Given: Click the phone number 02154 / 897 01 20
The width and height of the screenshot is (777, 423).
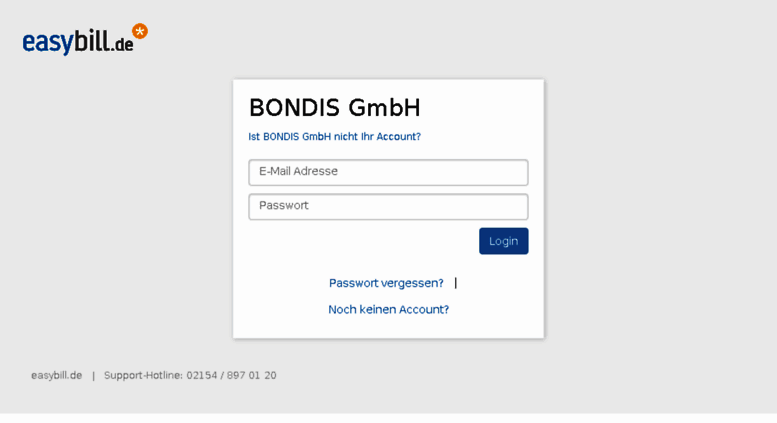Looking at the screenshot, I should click(x=231, y=375).
